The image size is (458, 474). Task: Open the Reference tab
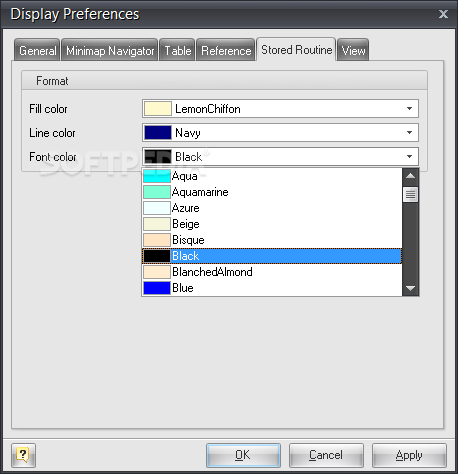pyautogui.click(x=226, y=51)
